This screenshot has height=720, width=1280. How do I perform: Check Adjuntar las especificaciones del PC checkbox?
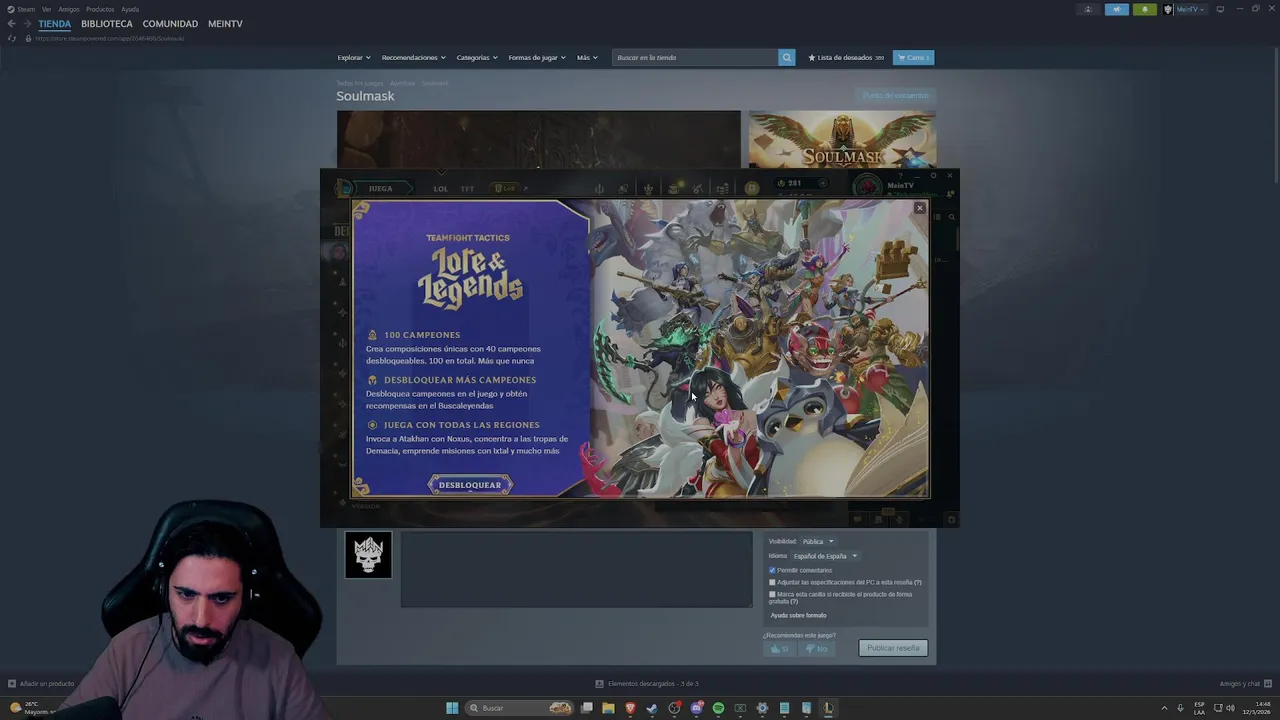coord(772,582)
